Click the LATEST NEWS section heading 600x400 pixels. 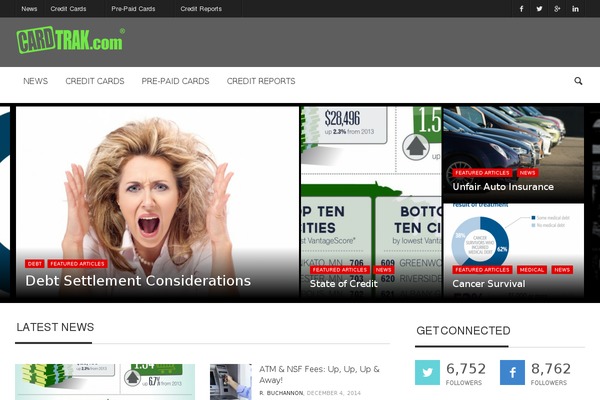pos(55,327)
